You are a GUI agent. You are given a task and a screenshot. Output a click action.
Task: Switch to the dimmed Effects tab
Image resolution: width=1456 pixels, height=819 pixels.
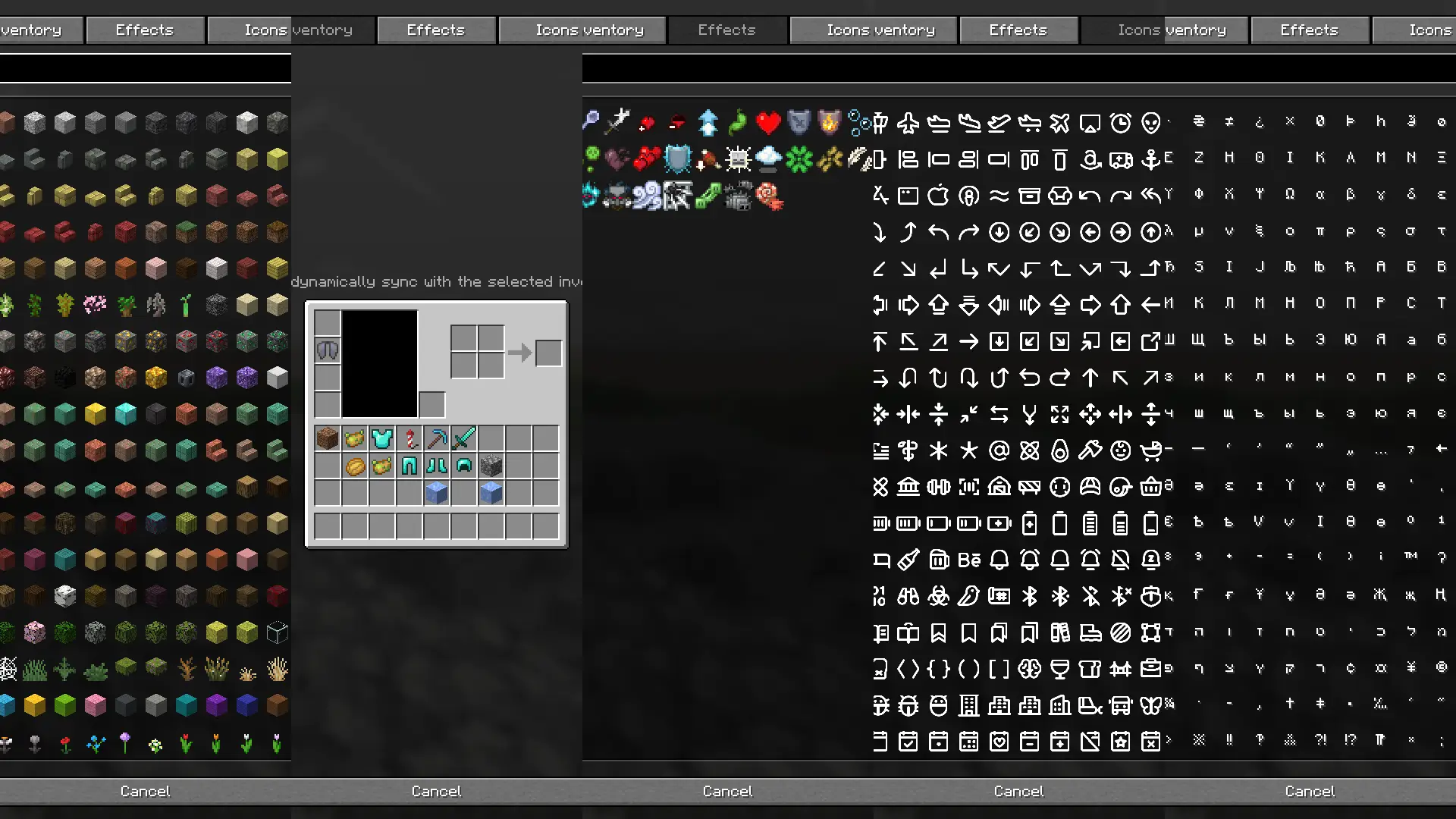(727, 30)
